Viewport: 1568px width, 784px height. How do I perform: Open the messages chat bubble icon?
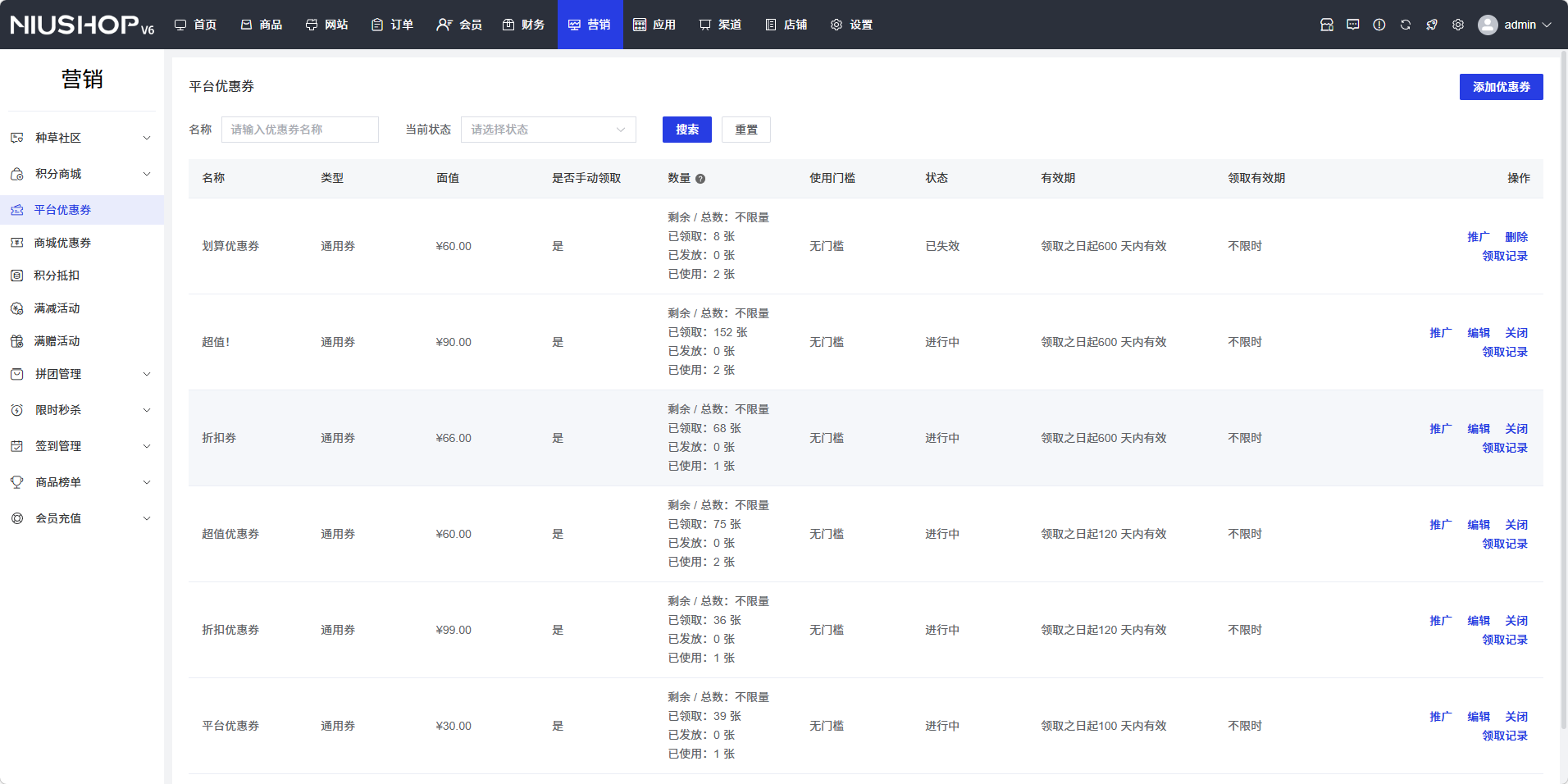click(1353, 25)
